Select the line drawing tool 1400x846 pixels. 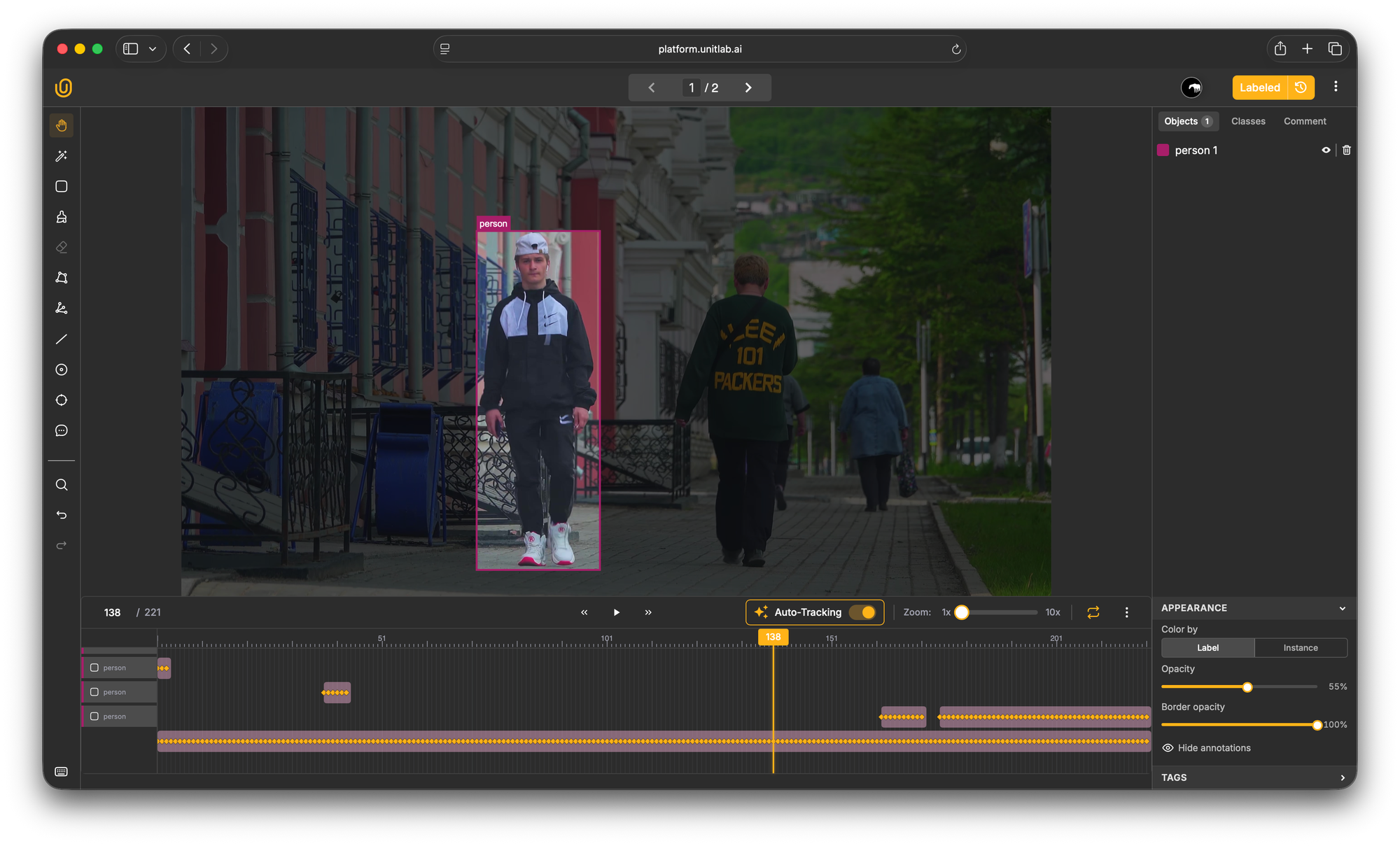tap(62, 339)
